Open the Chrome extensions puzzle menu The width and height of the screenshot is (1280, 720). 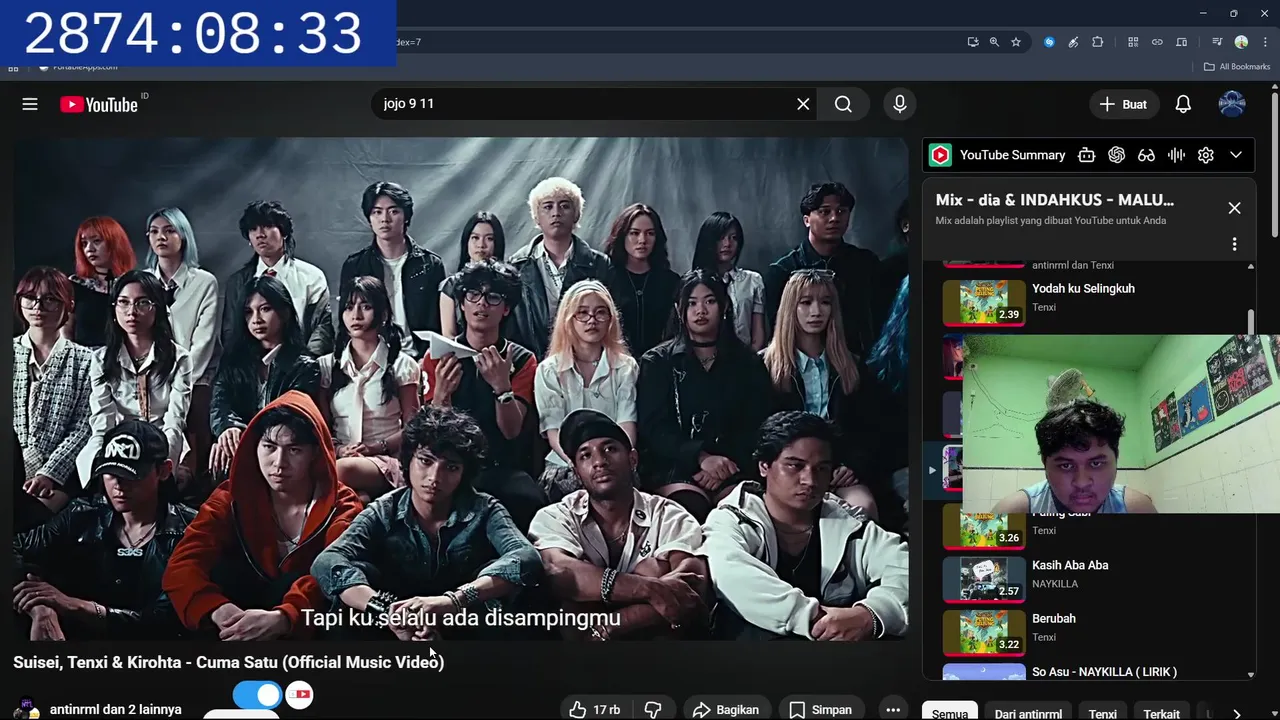pyautogui.click(x=1098, y=42)
